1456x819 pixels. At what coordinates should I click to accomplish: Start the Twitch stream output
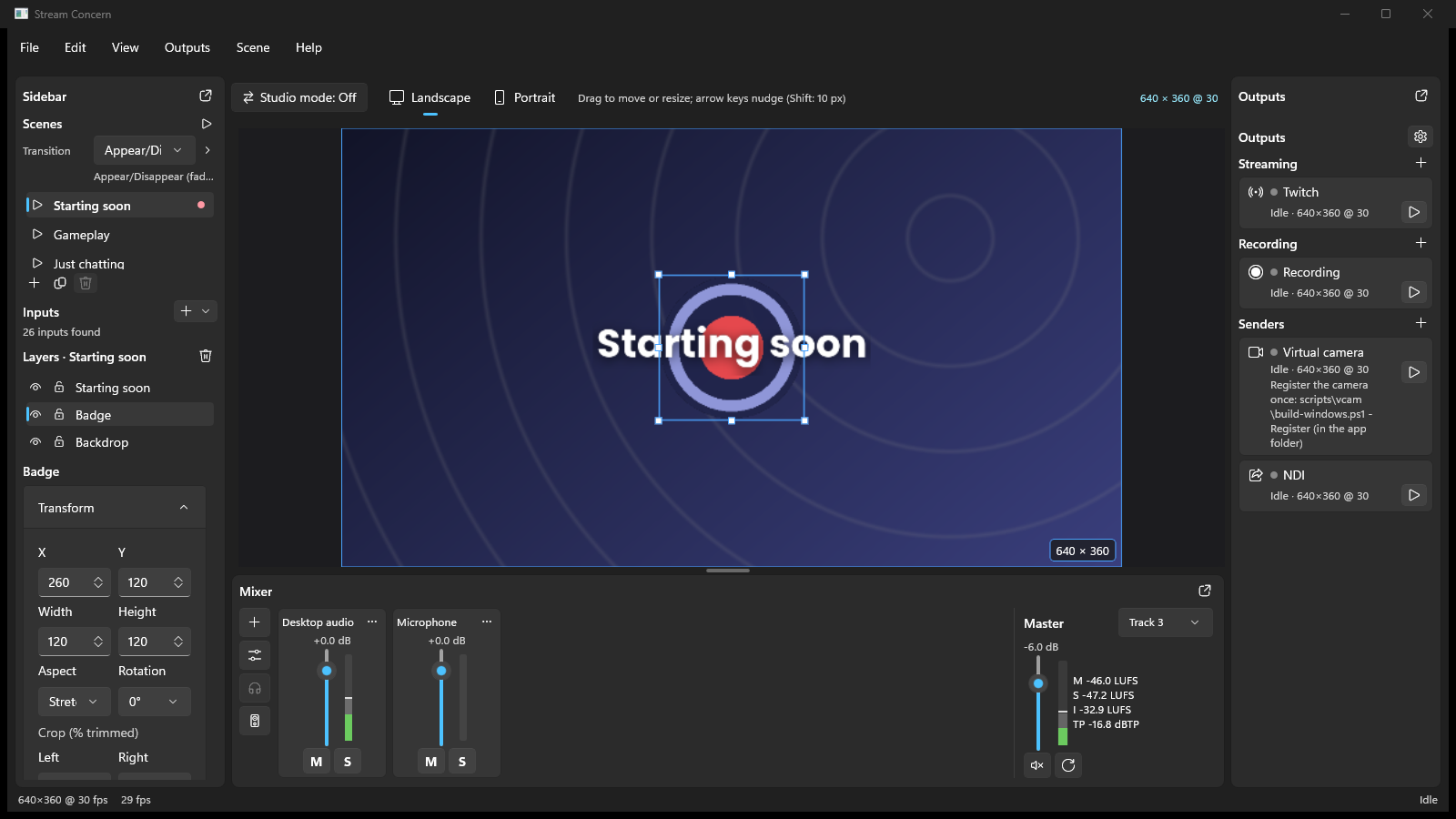click(1414, 212)
